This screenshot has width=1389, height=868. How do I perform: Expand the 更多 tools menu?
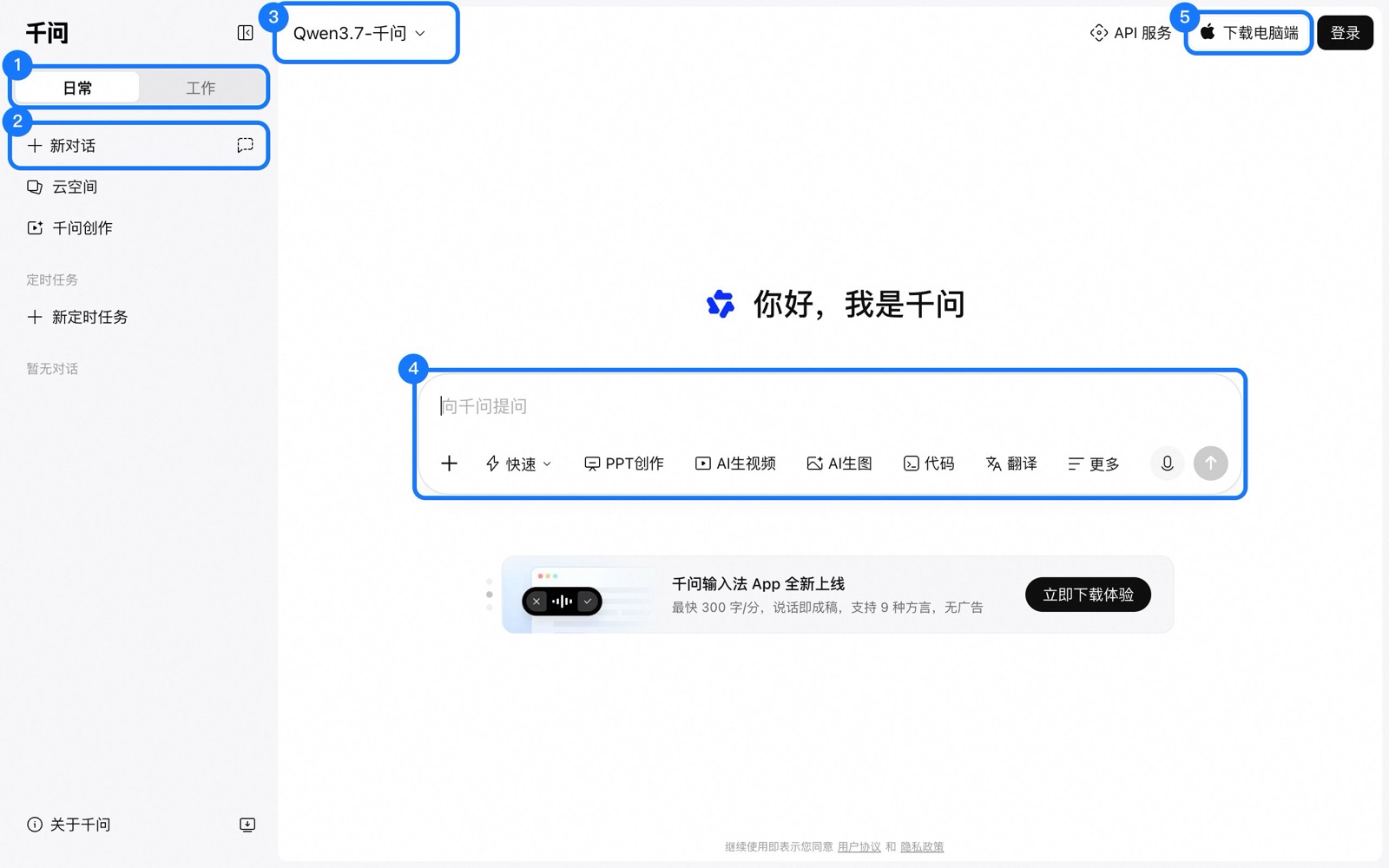click(1094, 464)
